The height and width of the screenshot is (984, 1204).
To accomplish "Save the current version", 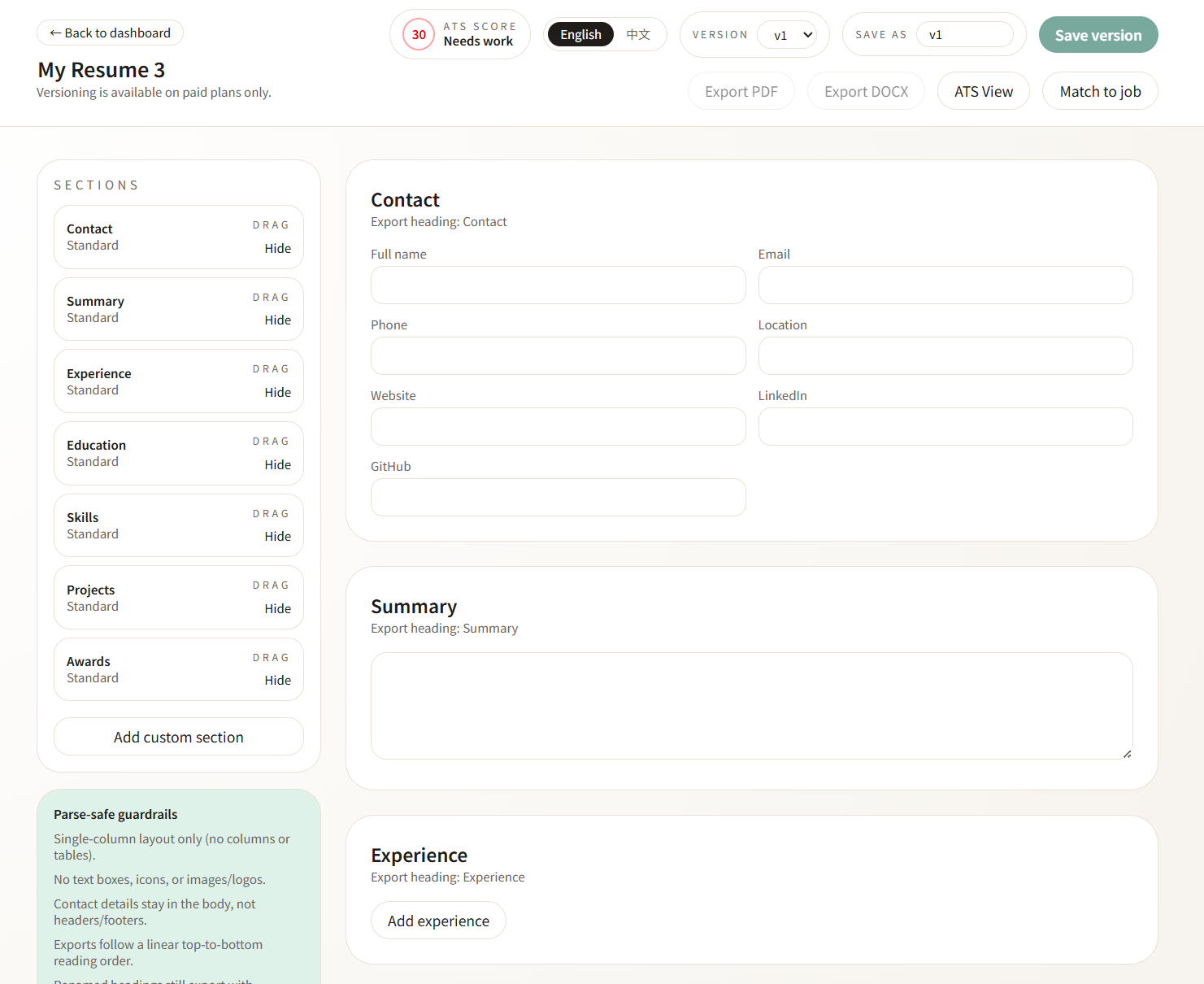I will point(1098,35).
